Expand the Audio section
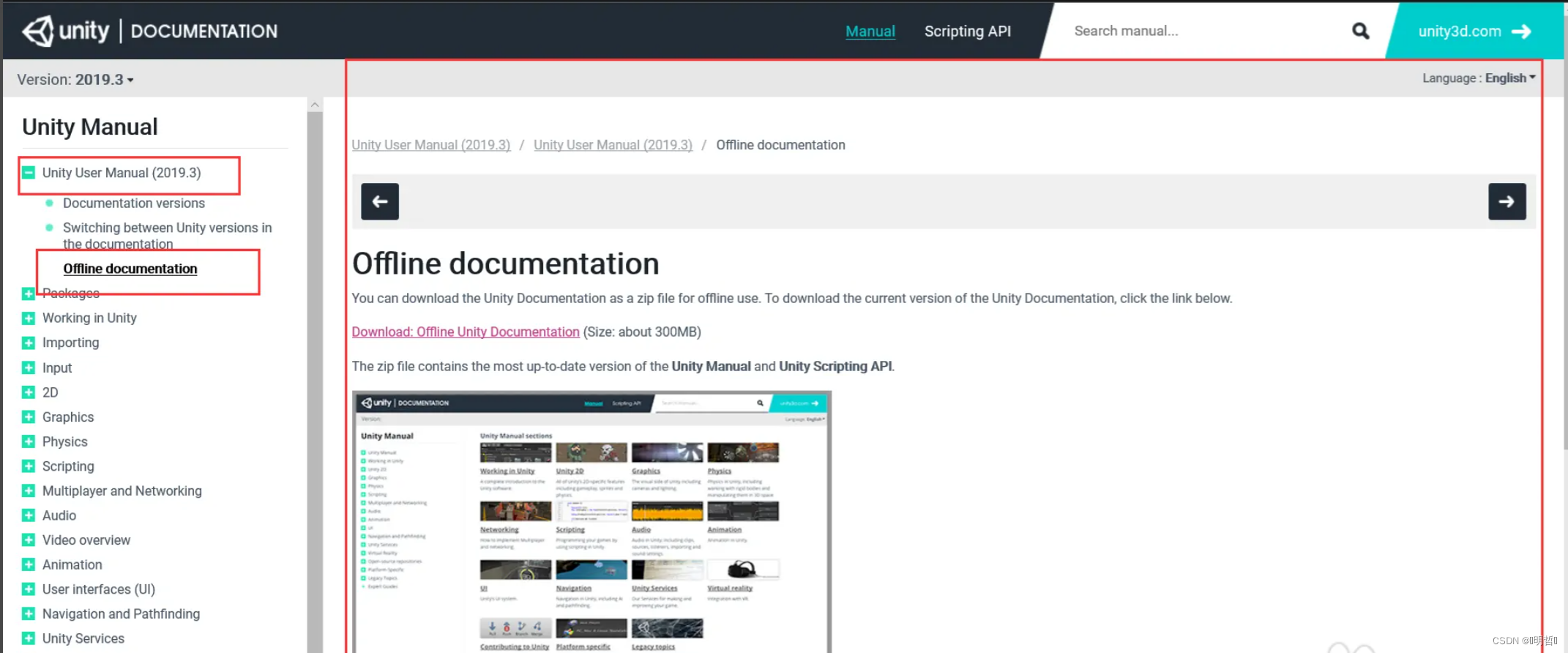 pyautogui.click(x=29, y=515)
